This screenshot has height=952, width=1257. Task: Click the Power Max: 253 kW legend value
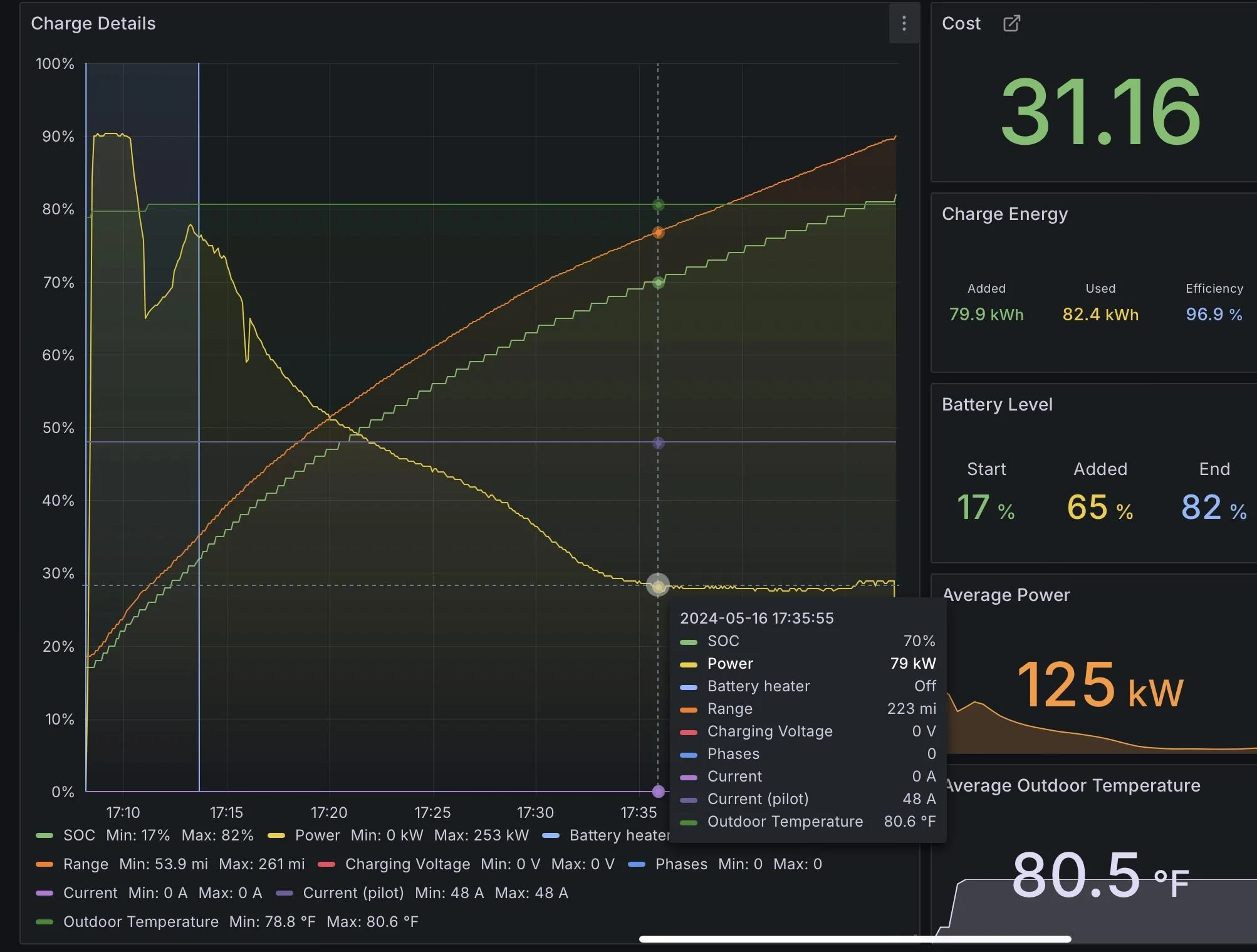click(x=481, y=835)
